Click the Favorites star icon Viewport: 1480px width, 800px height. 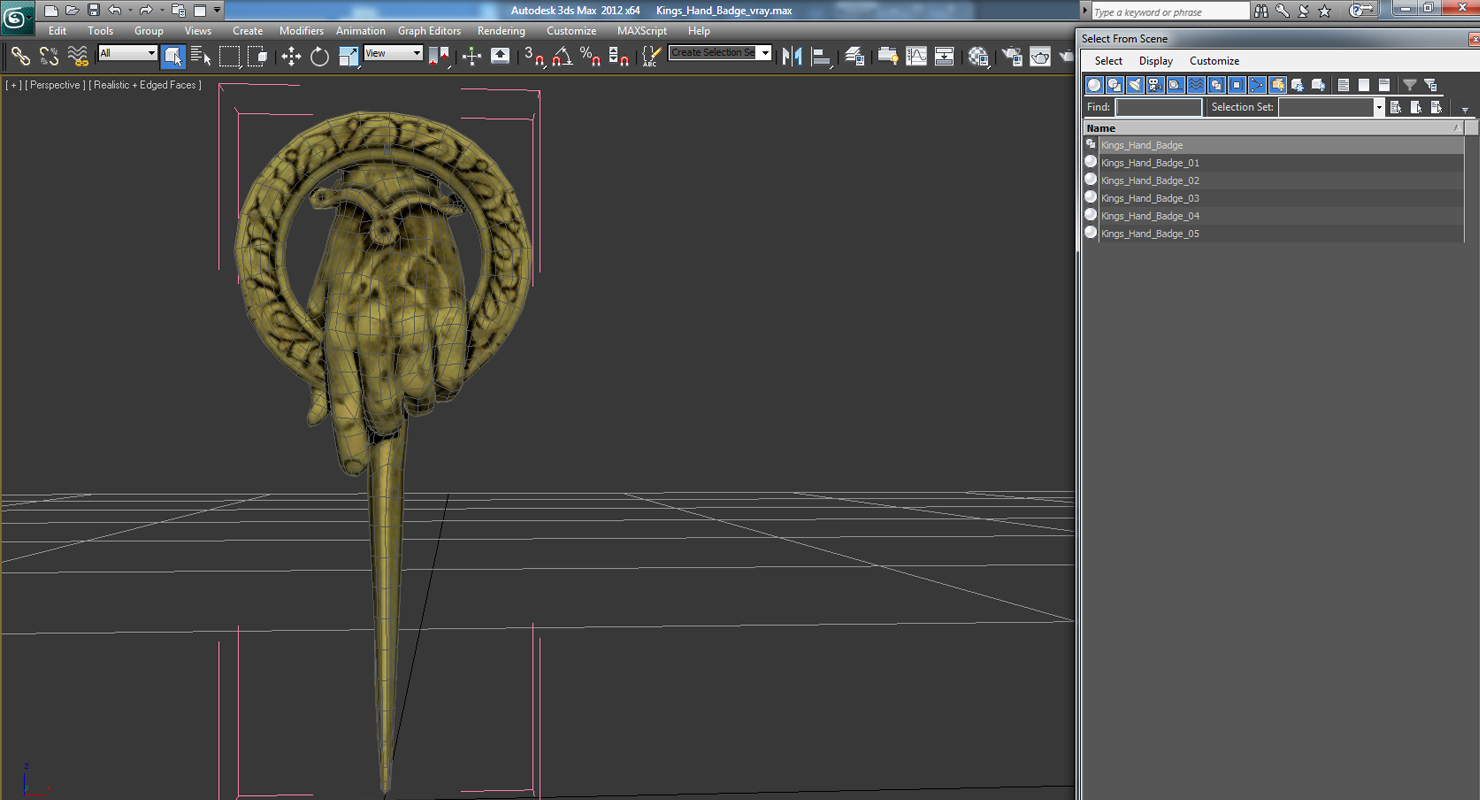pos(1324,11)
